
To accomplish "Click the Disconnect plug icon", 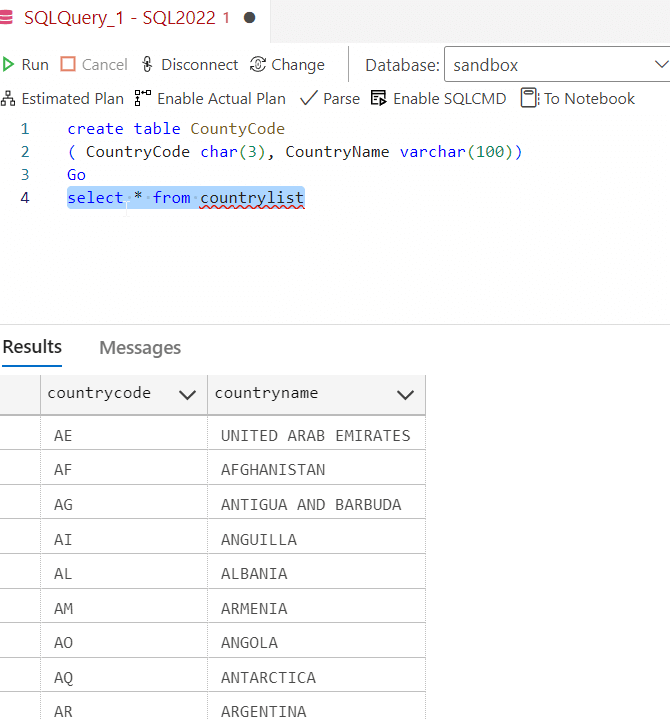I will coord(148,65).
